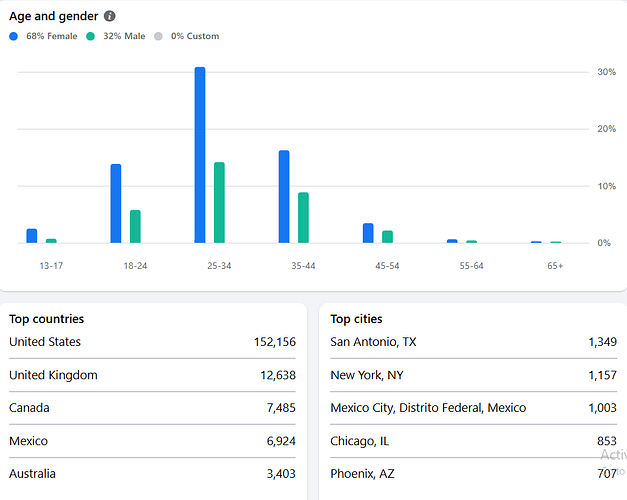Viewport: 627px width, 500px height.
Task: Click the blue Female legend dot
Action: click(14, 36)
